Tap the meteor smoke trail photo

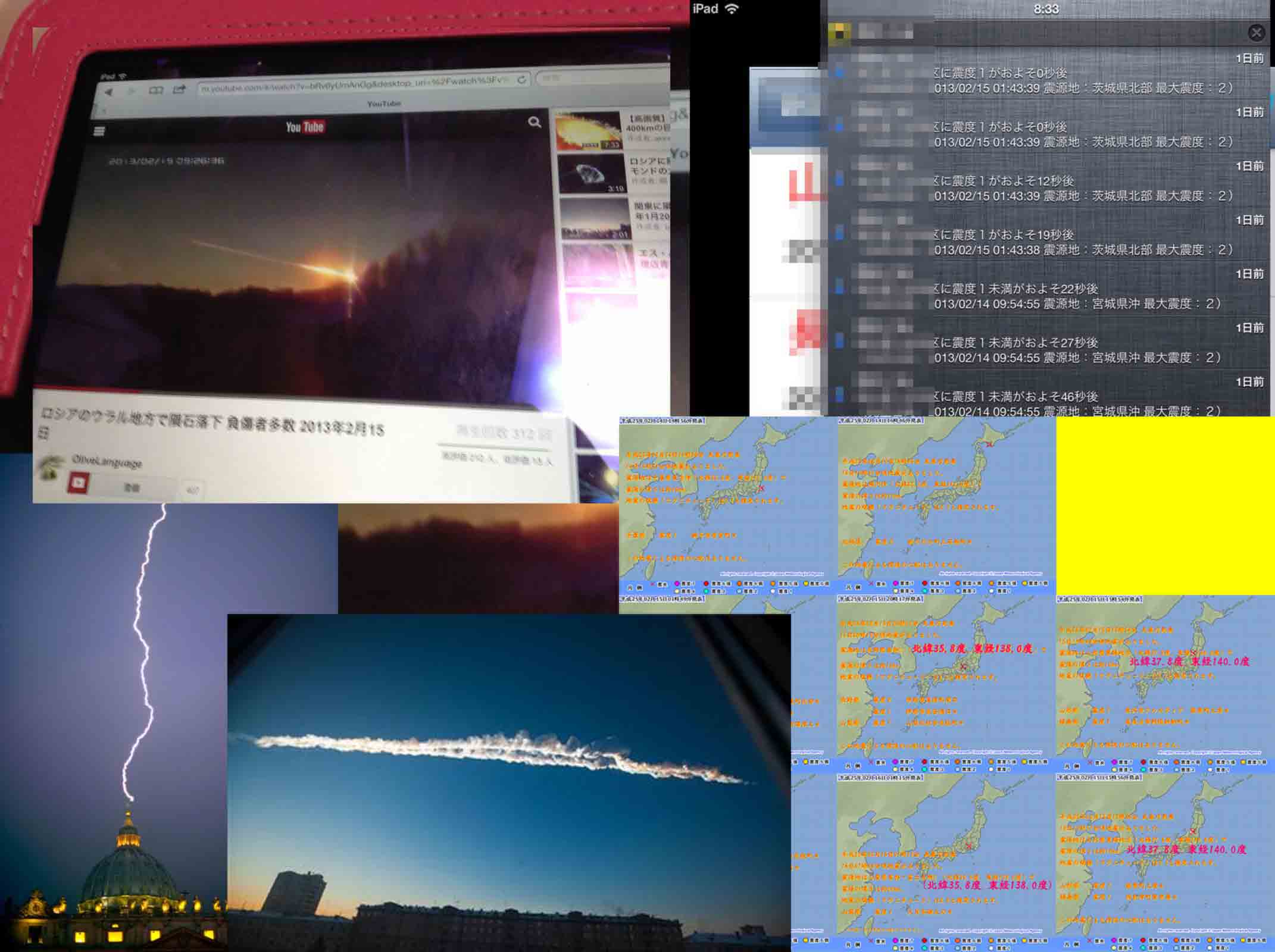[509, 782]
